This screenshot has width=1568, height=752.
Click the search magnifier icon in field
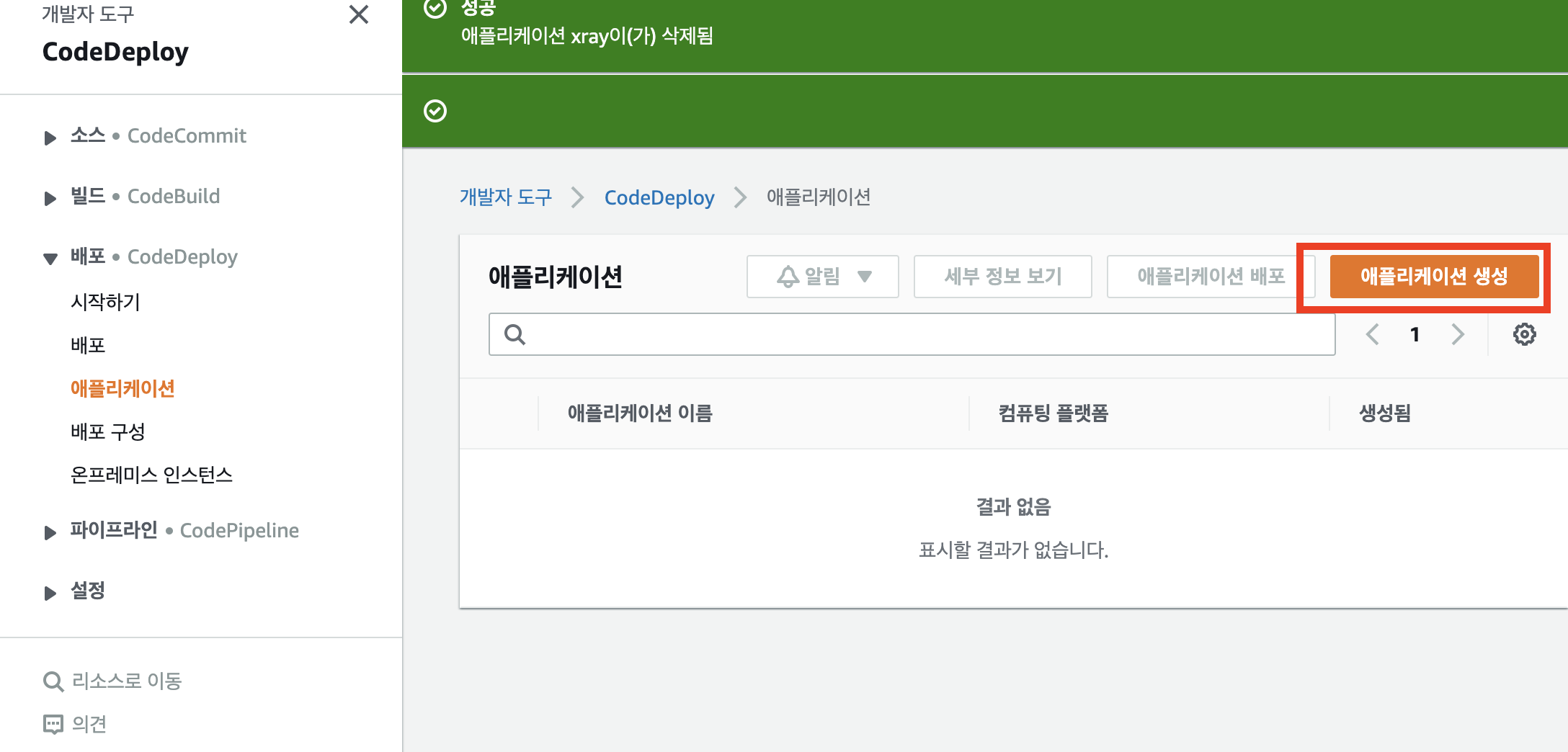(514, 334)
